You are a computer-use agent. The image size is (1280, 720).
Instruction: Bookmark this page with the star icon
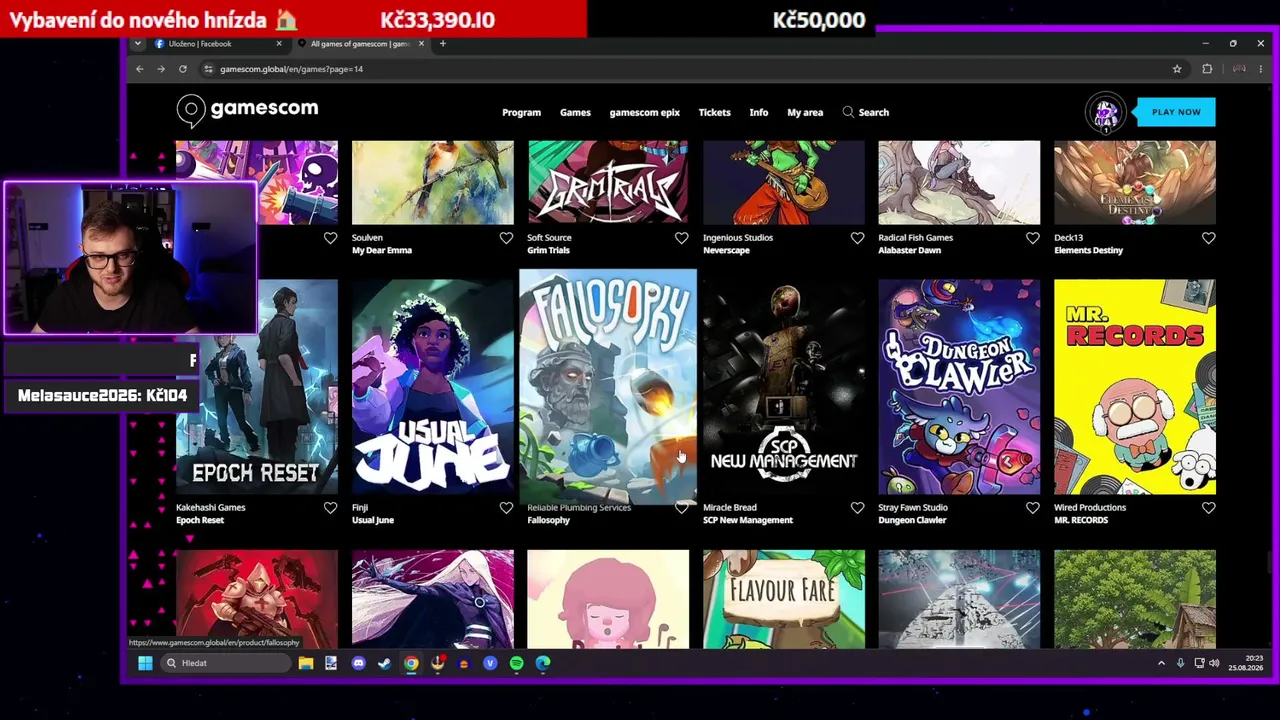coord(1177,69)
